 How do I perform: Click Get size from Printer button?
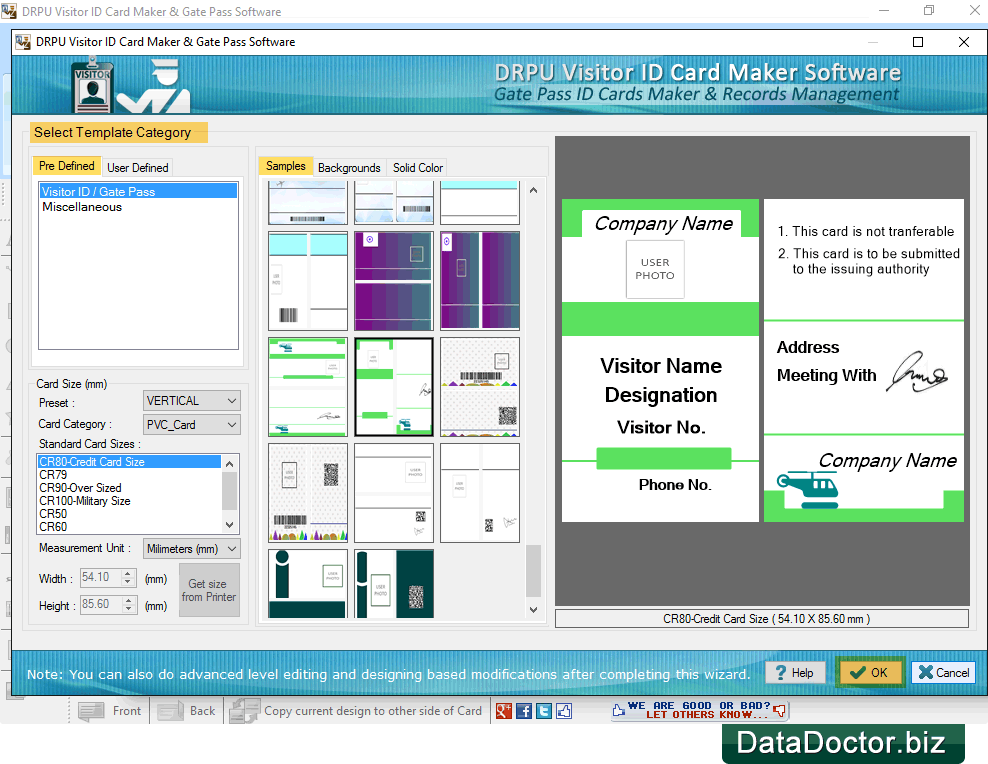pos(209,590)
